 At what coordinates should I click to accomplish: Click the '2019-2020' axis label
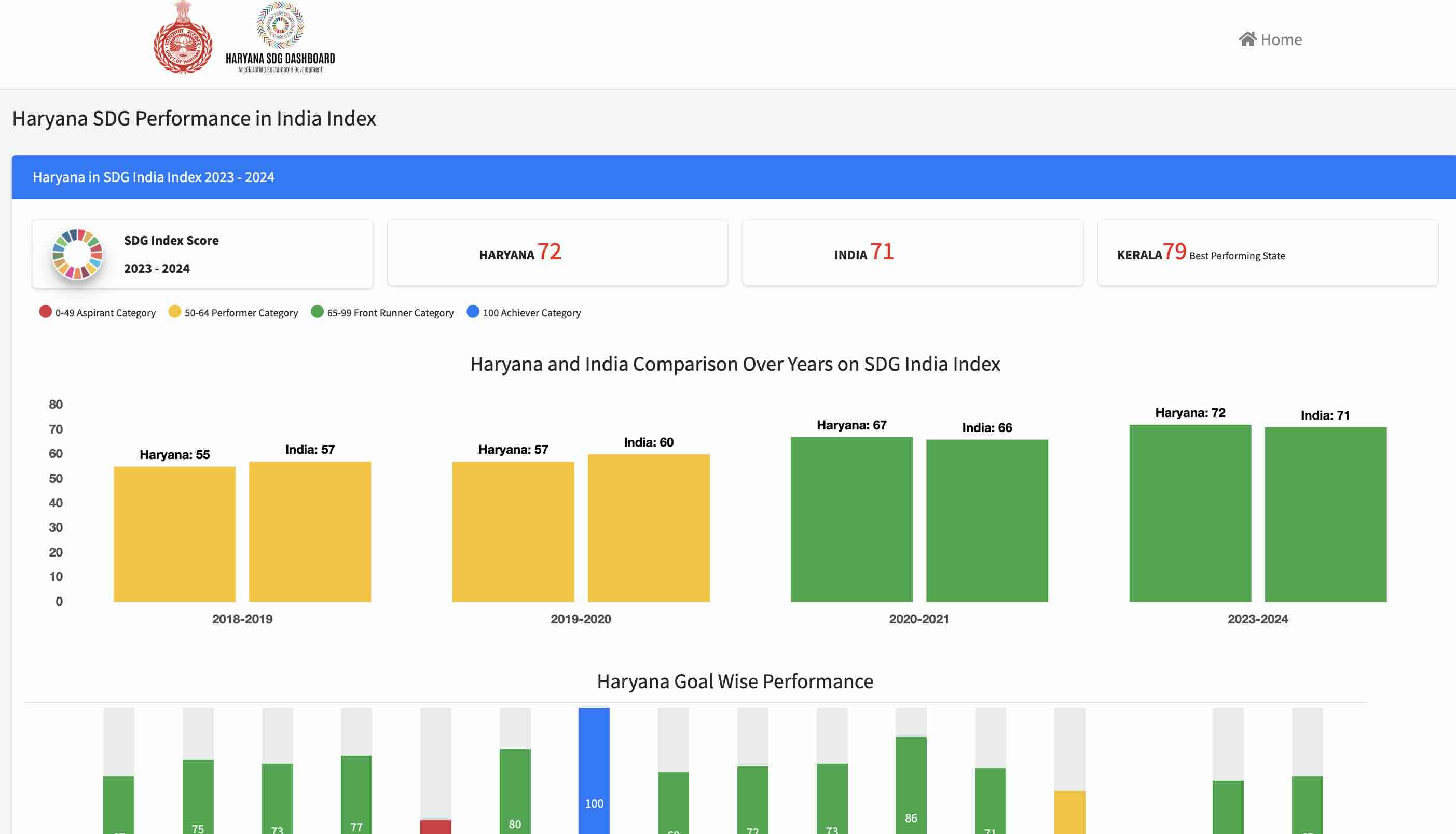tap(581, 619)
